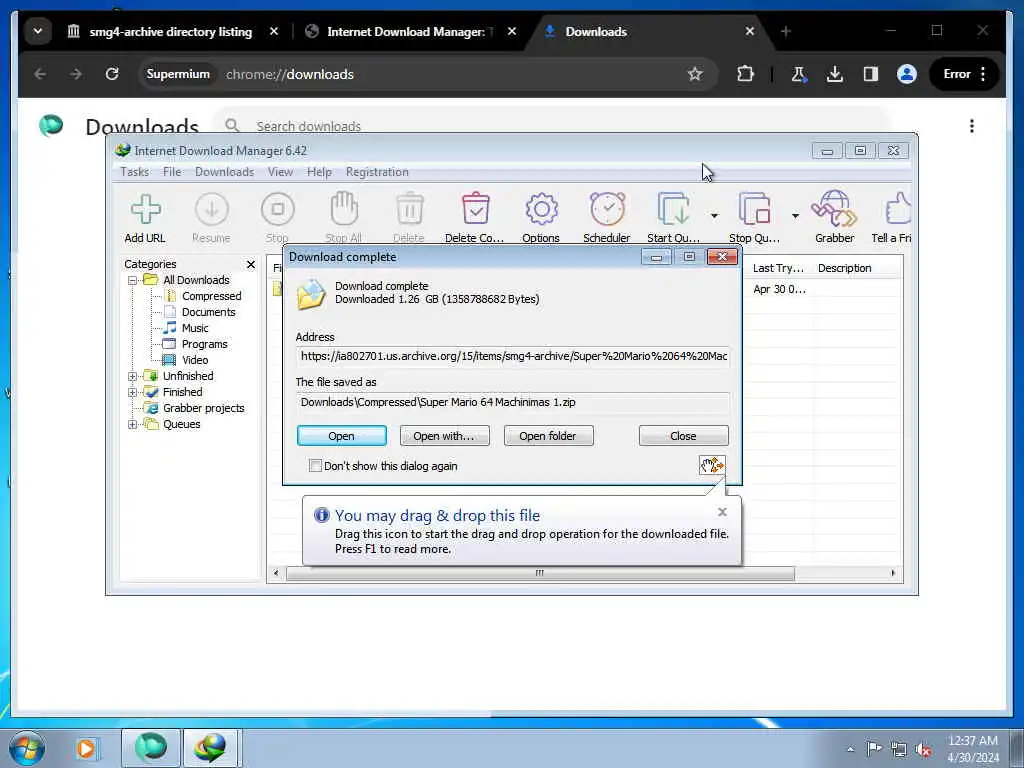Show hidden tray icons arrow
The image size is (1024, 768).
pyautogui.click(x=850, y=750)
